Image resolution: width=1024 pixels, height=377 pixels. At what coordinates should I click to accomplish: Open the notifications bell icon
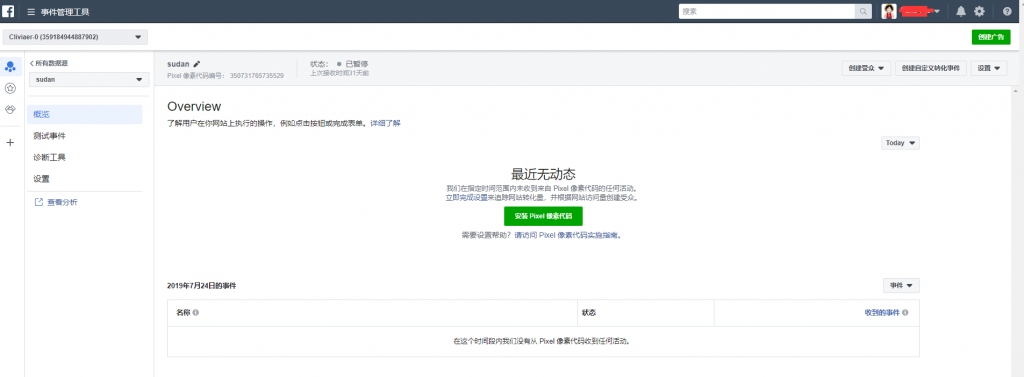coord(961,11)
